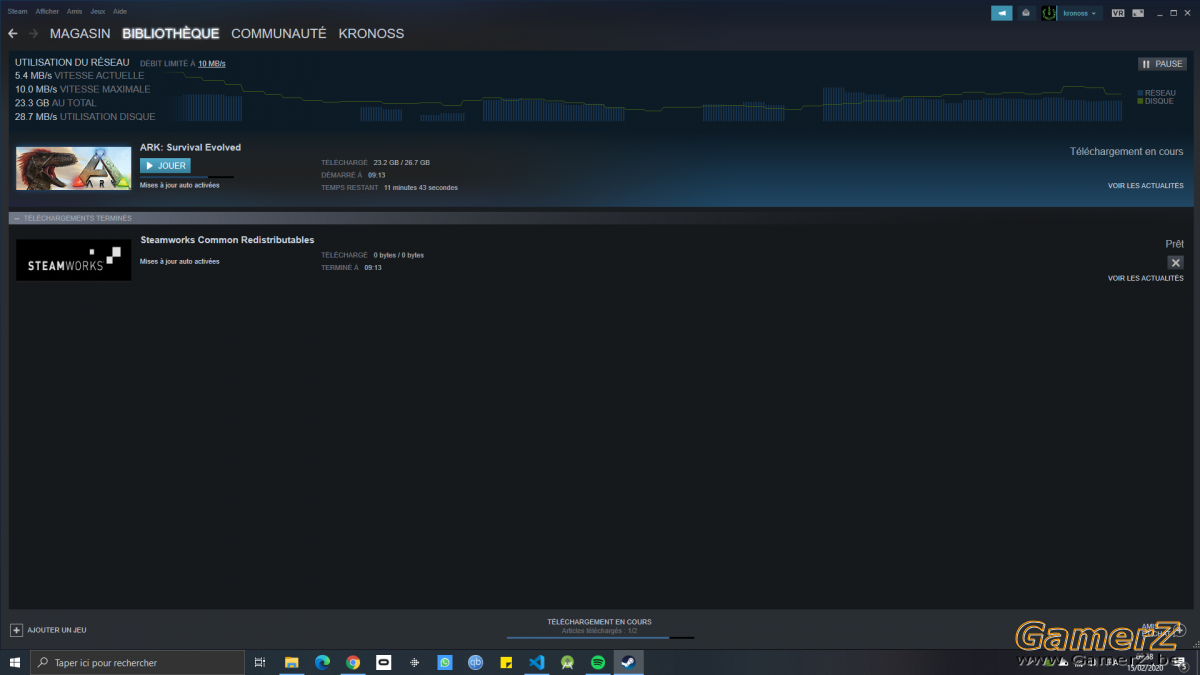
Task: Click the taskbar date 15/02/2020
Action: 1143,668
